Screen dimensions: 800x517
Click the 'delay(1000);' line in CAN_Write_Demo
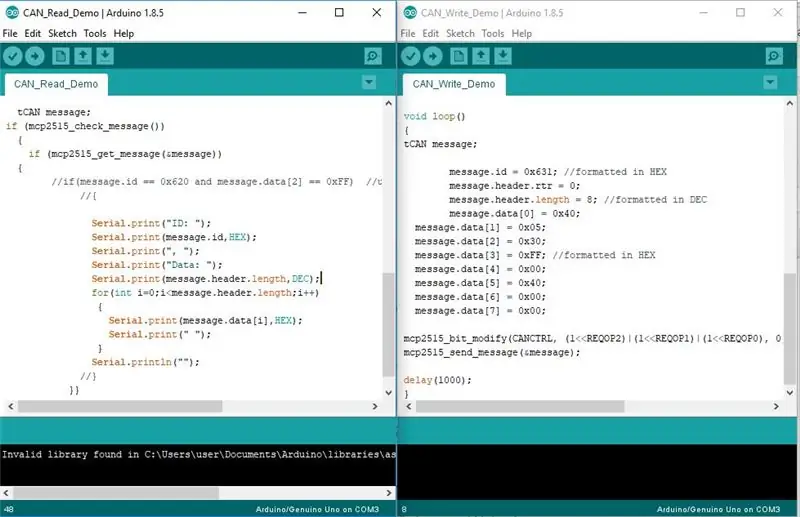[x=437, y=380]
